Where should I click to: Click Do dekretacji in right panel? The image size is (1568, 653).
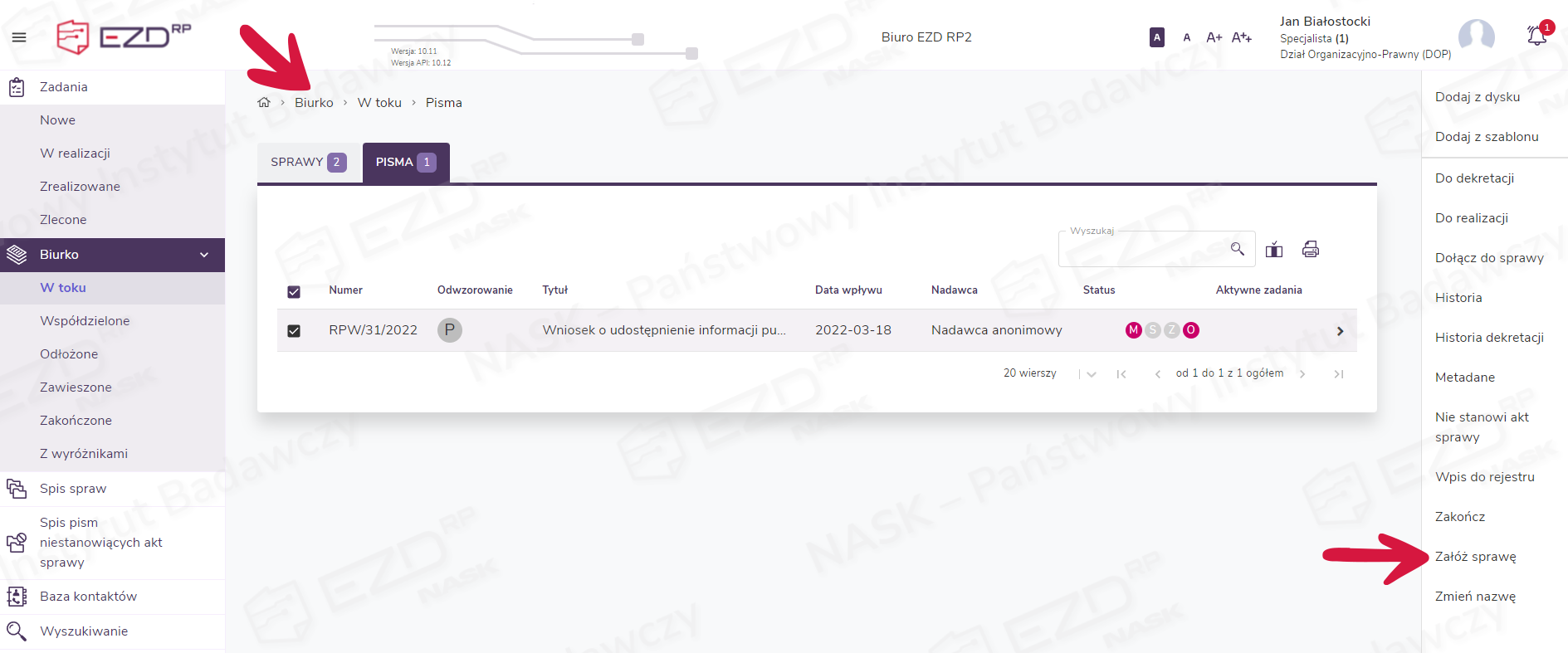[x=1474, y=178]
